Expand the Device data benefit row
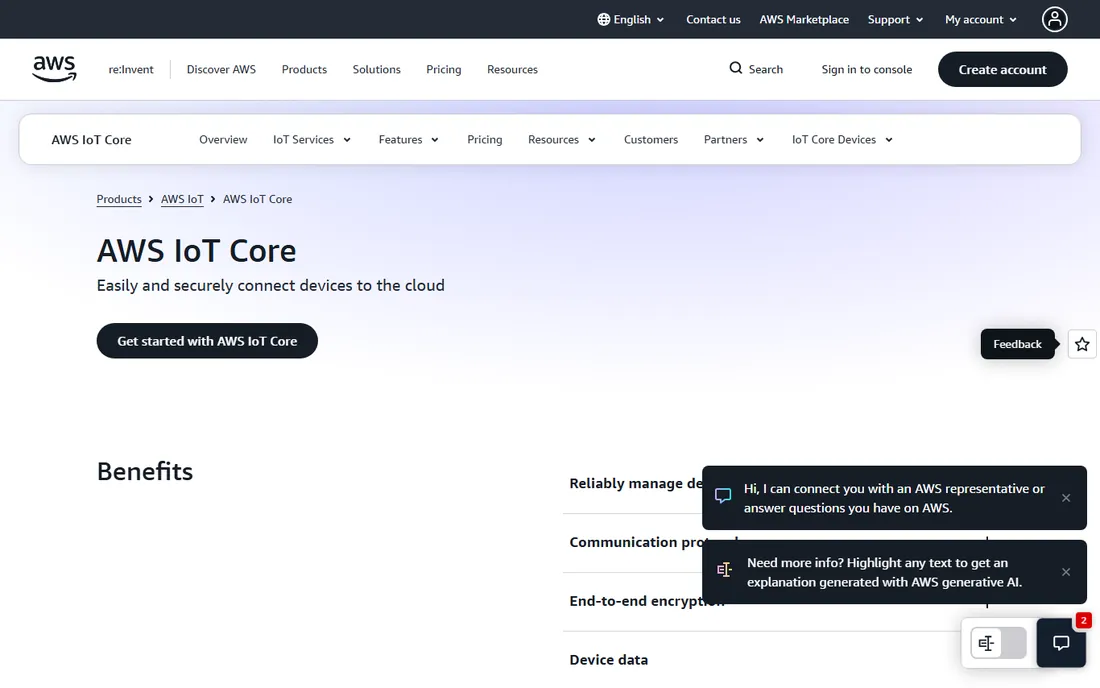Viewport: 1100px width, 688px height. [761, 660]
